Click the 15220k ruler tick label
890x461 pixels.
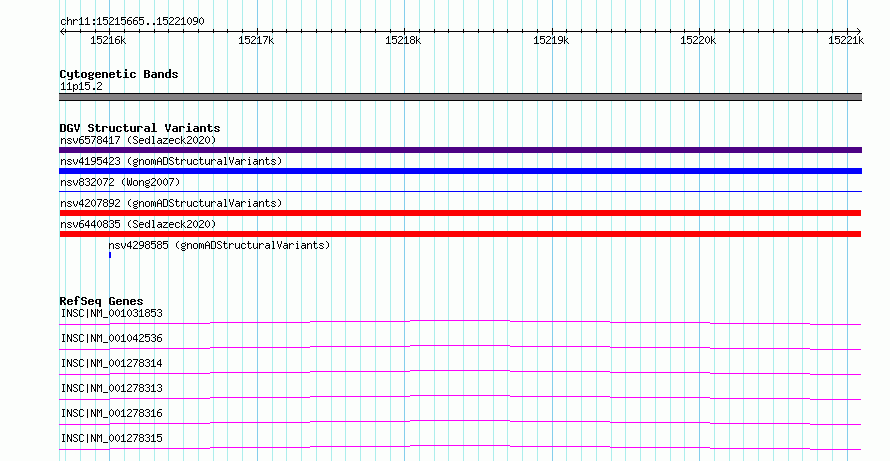[x=698, y=40]
